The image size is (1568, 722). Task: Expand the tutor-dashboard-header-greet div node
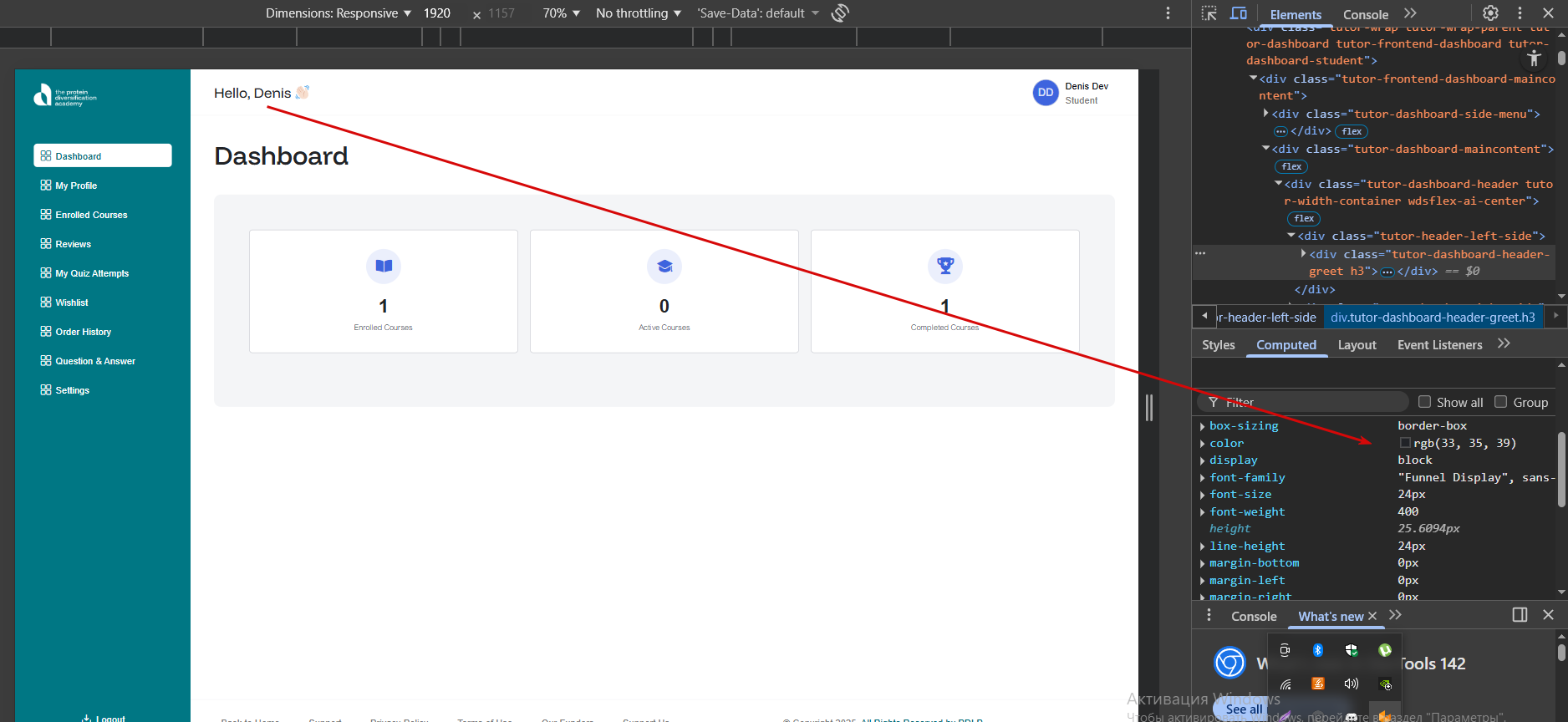pos(1304,253)
